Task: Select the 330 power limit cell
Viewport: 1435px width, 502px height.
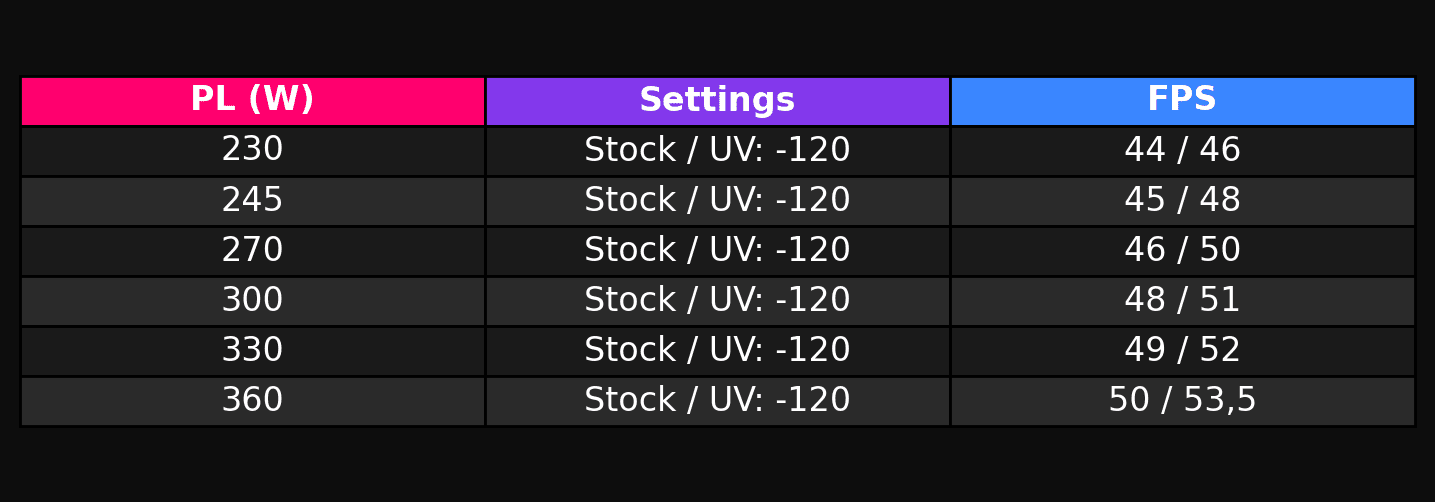Action: 252,350
